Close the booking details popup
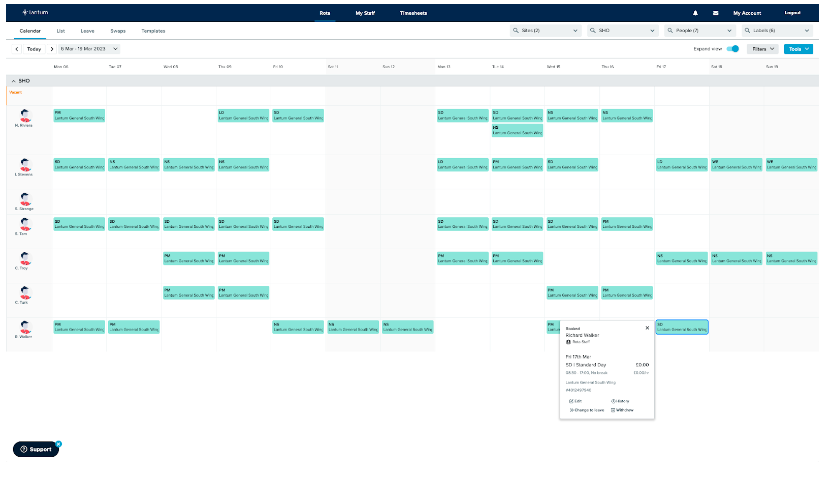The image size is (824, 477). point(647,328)
